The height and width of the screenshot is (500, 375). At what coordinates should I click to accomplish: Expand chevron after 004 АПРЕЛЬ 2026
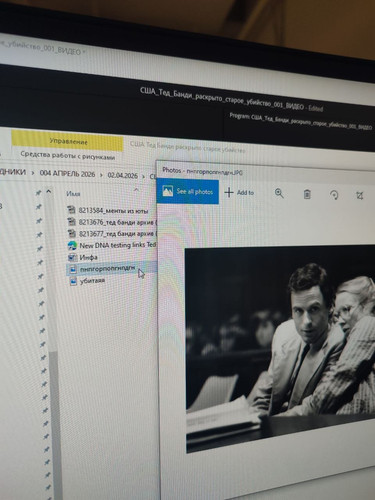pos(101,175)
